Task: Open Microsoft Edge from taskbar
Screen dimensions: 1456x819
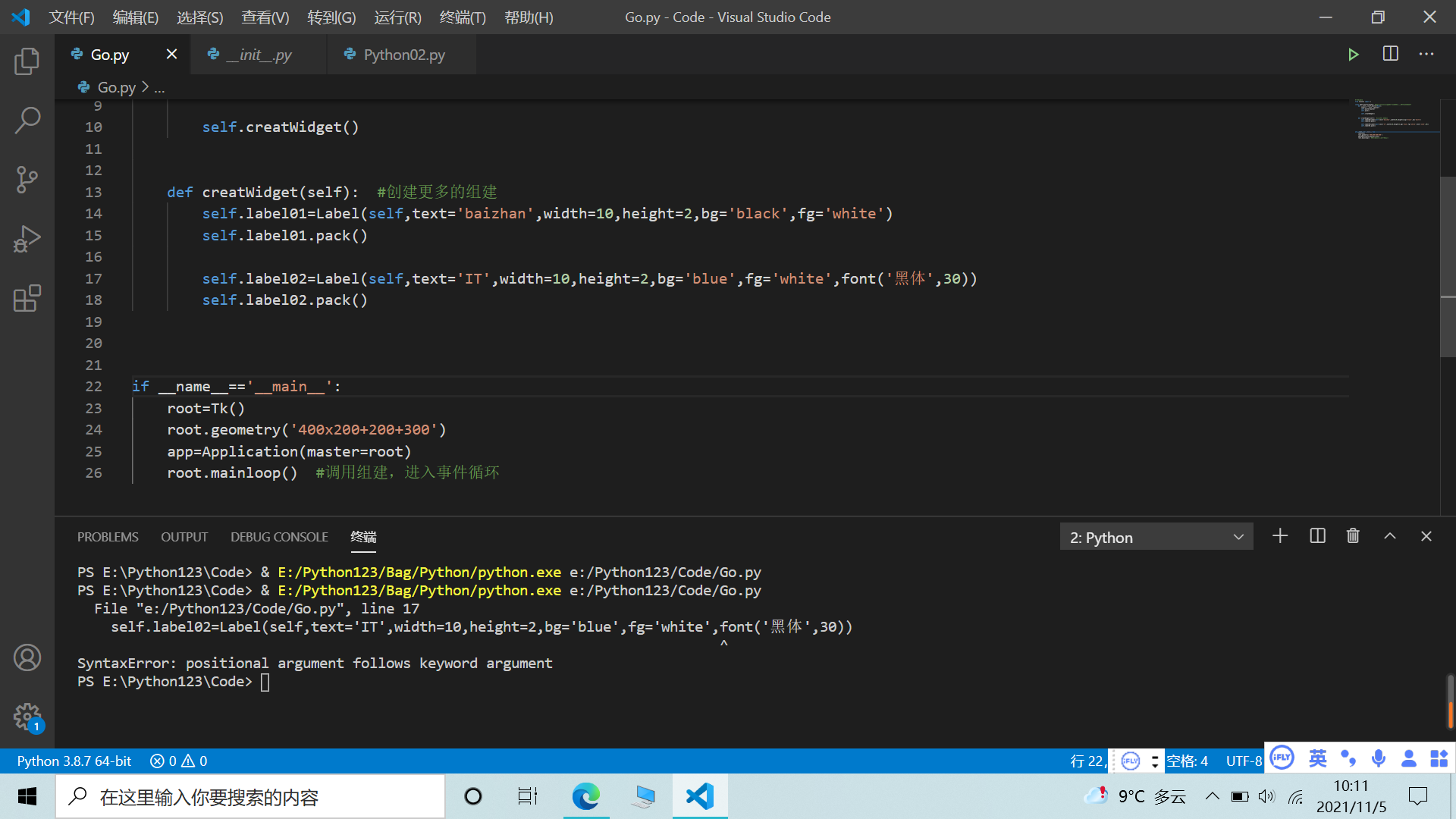Action: tap(585, 796)
